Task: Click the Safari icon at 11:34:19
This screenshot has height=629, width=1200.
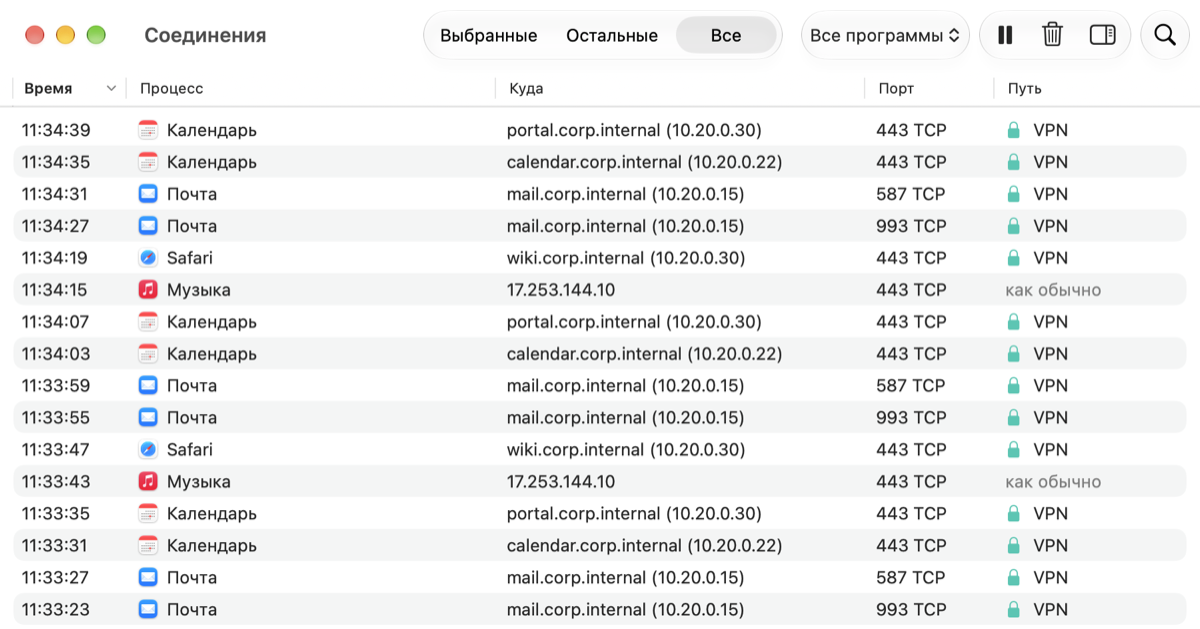Action: pos(148,258)
